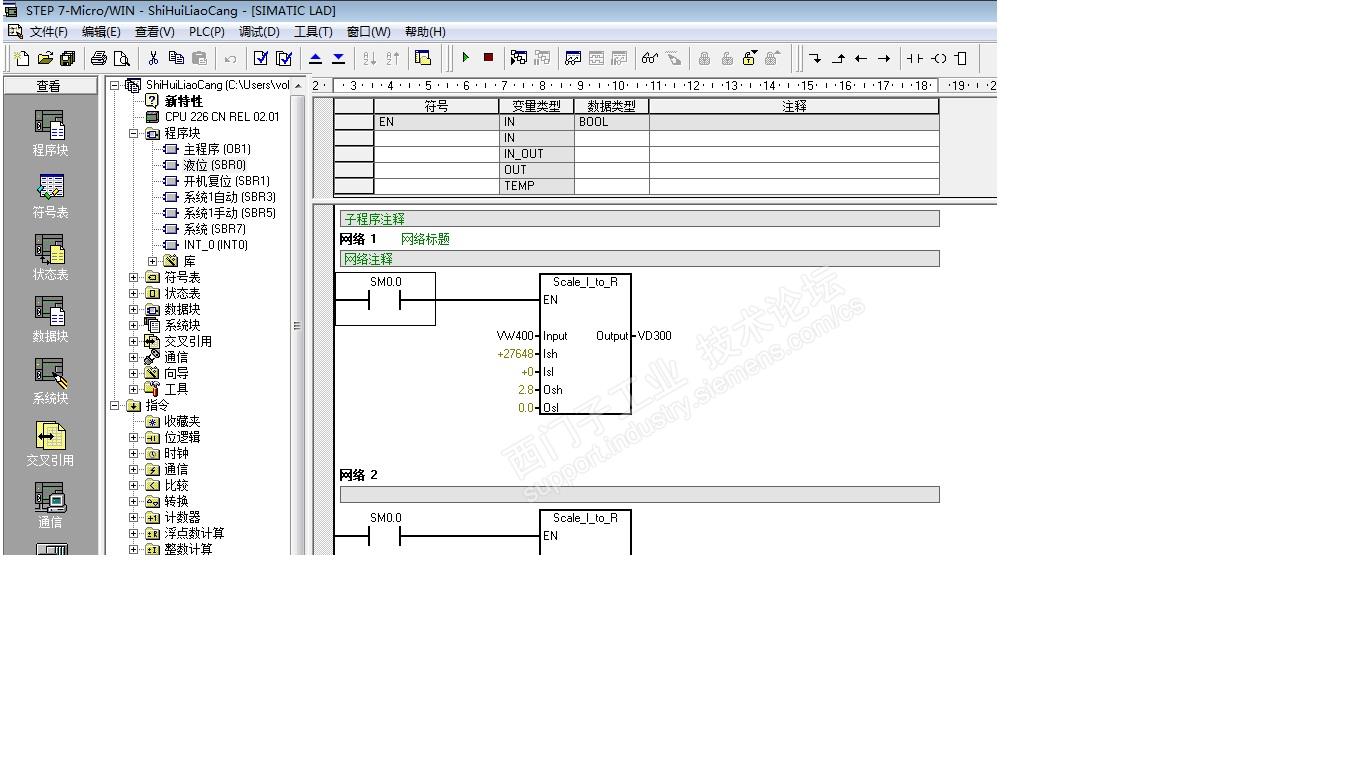This screenshot has height=768, width=1366.
Task: Open 程序块 in the navigation bar
Action: (50, 134)
